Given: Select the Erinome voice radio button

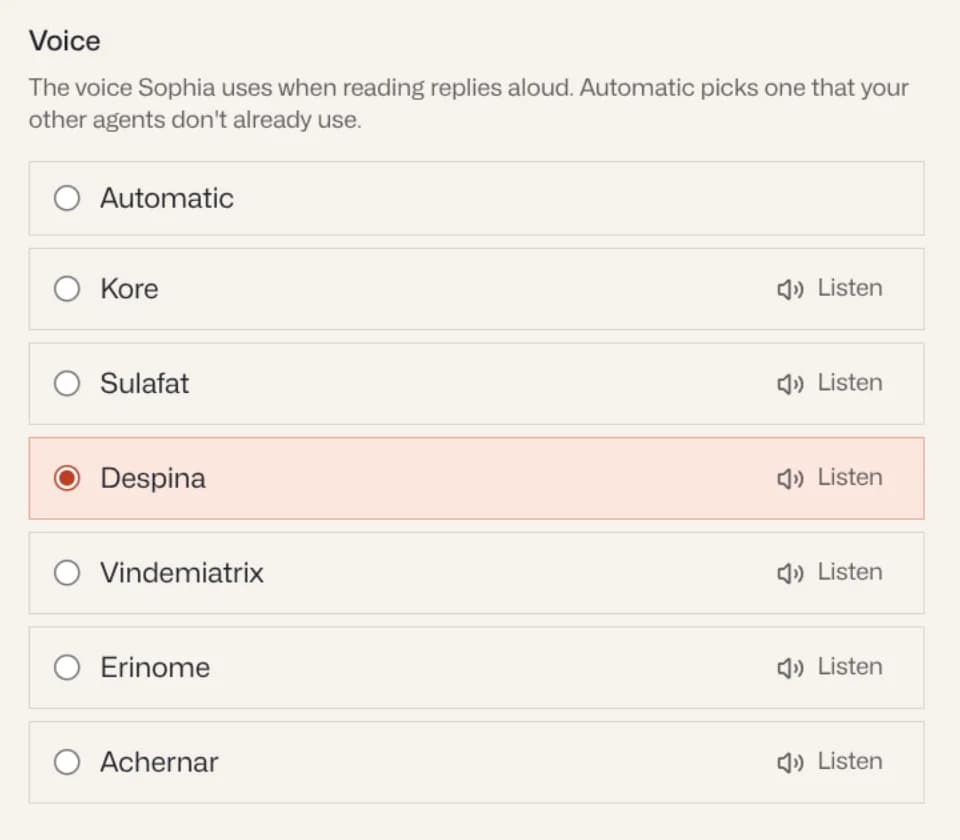Looking at the screenshot, I should click(x=67, y=667).
